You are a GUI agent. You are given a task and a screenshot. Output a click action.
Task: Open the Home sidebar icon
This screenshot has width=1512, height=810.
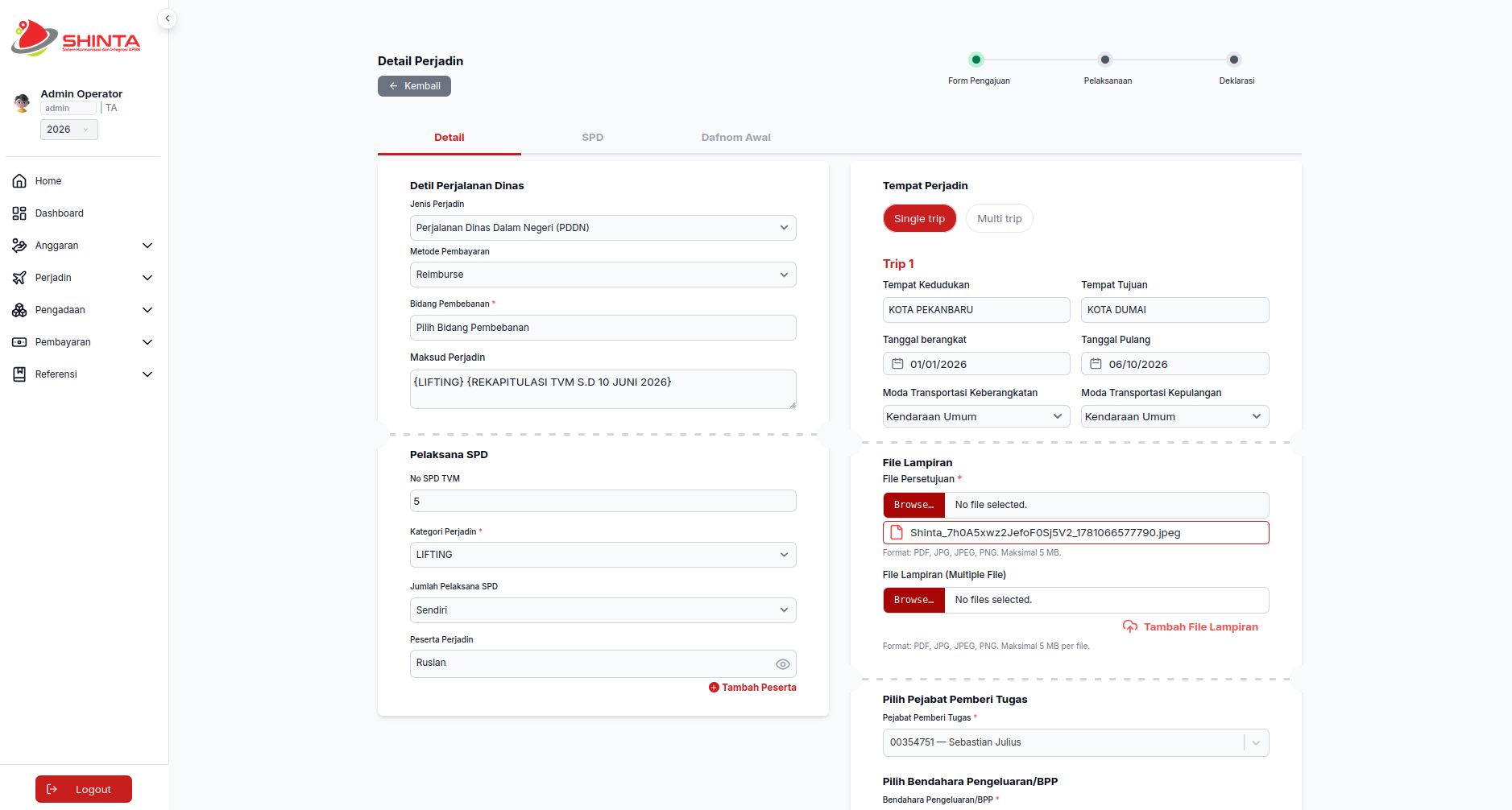tap(19, 181)
